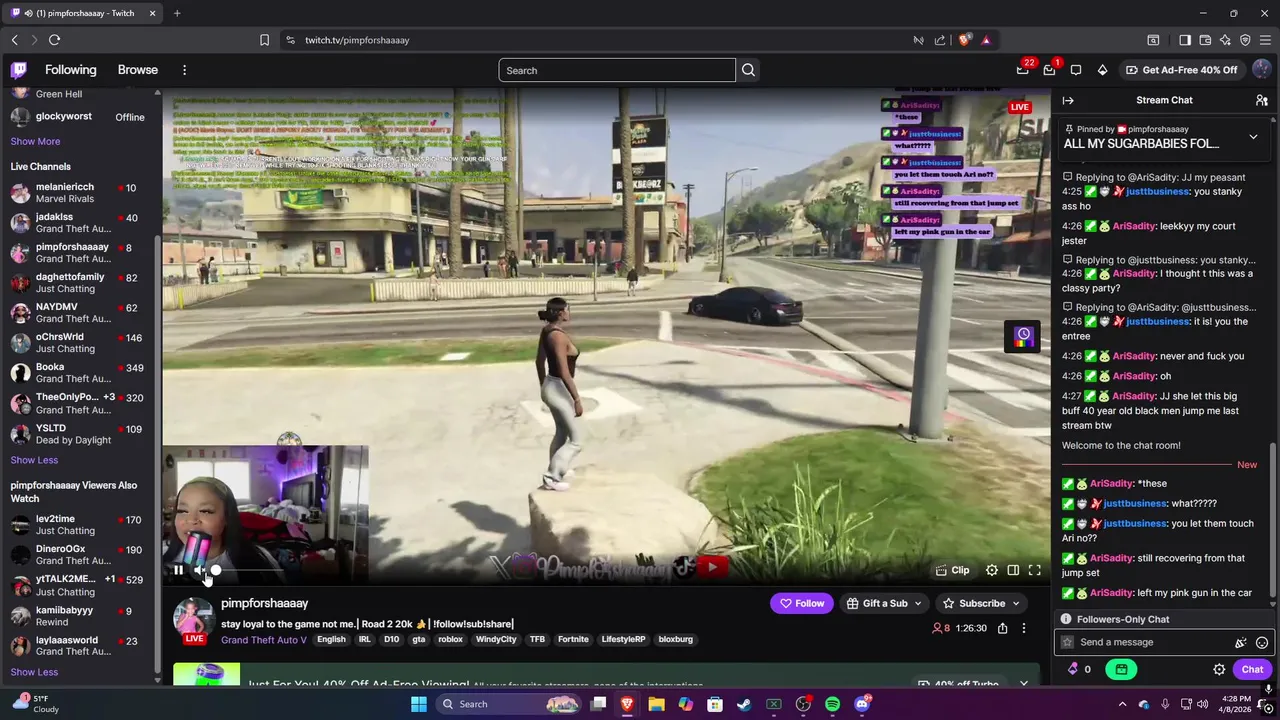Open Steam from the taskbar
The width and height of the screenshot is (1280, 720).
(x=744, y=704)
